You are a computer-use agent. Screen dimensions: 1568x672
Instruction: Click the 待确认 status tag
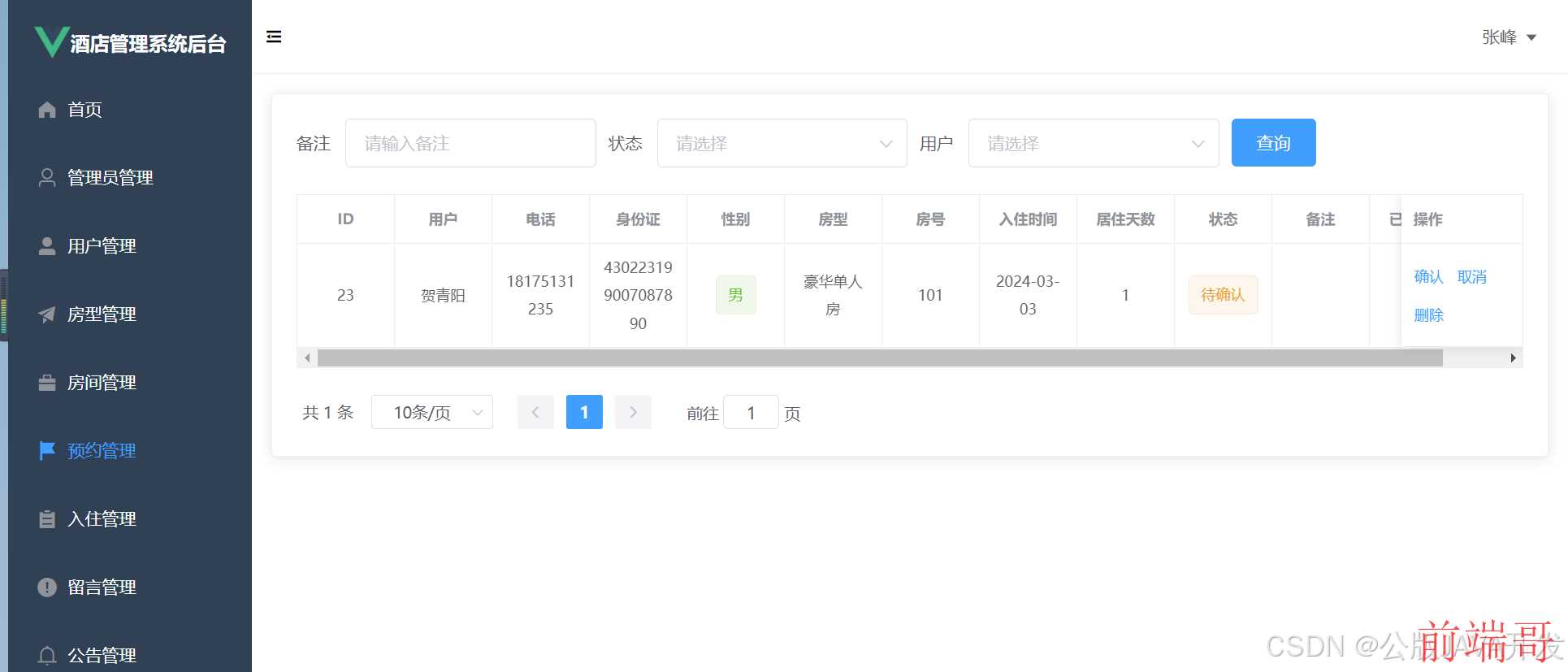[x=1223, y=295]
